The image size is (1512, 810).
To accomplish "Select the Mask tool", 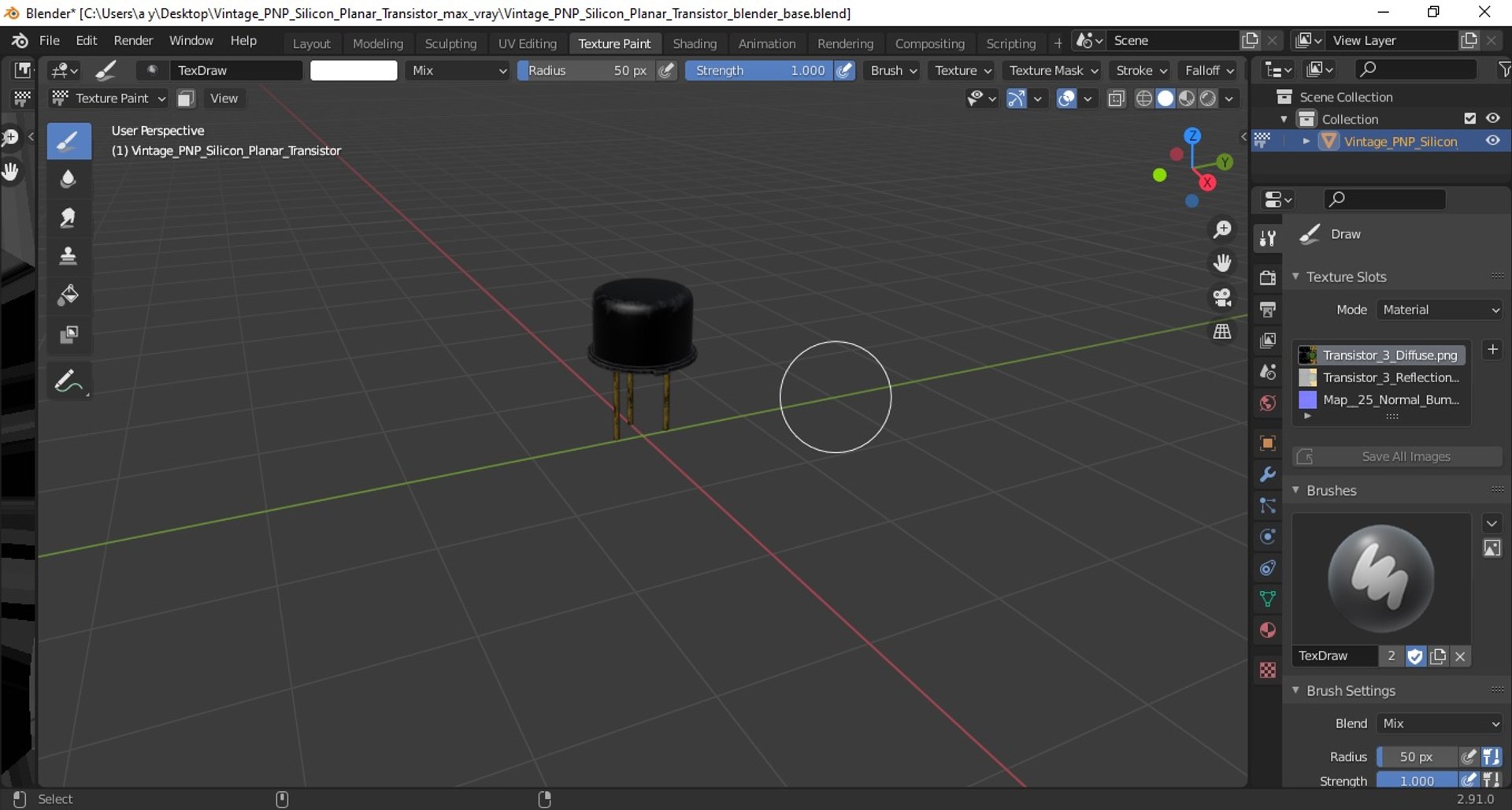I will click(x=69, y=335).
